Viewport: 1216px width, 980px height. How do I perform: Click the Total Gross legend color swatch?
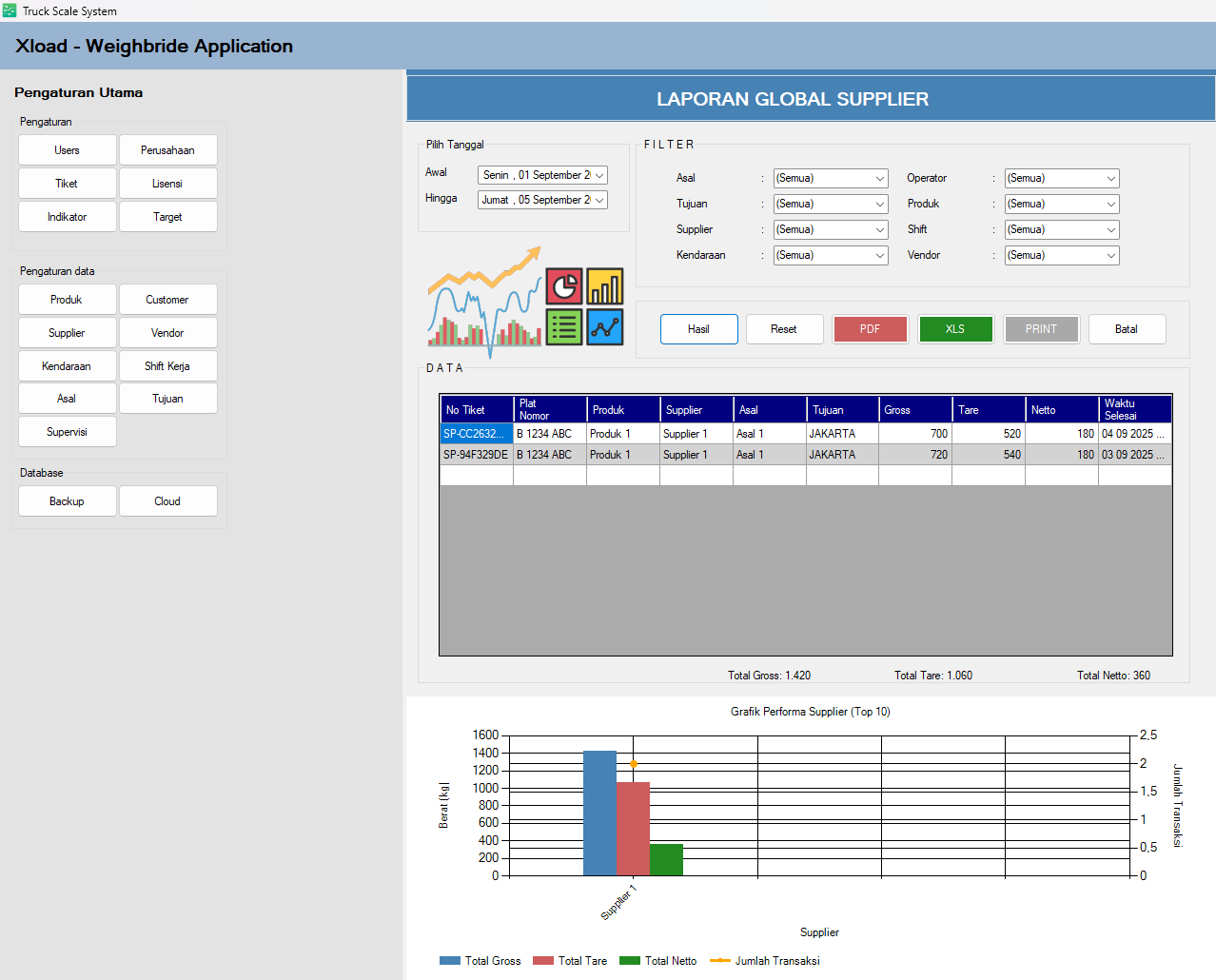449,961
